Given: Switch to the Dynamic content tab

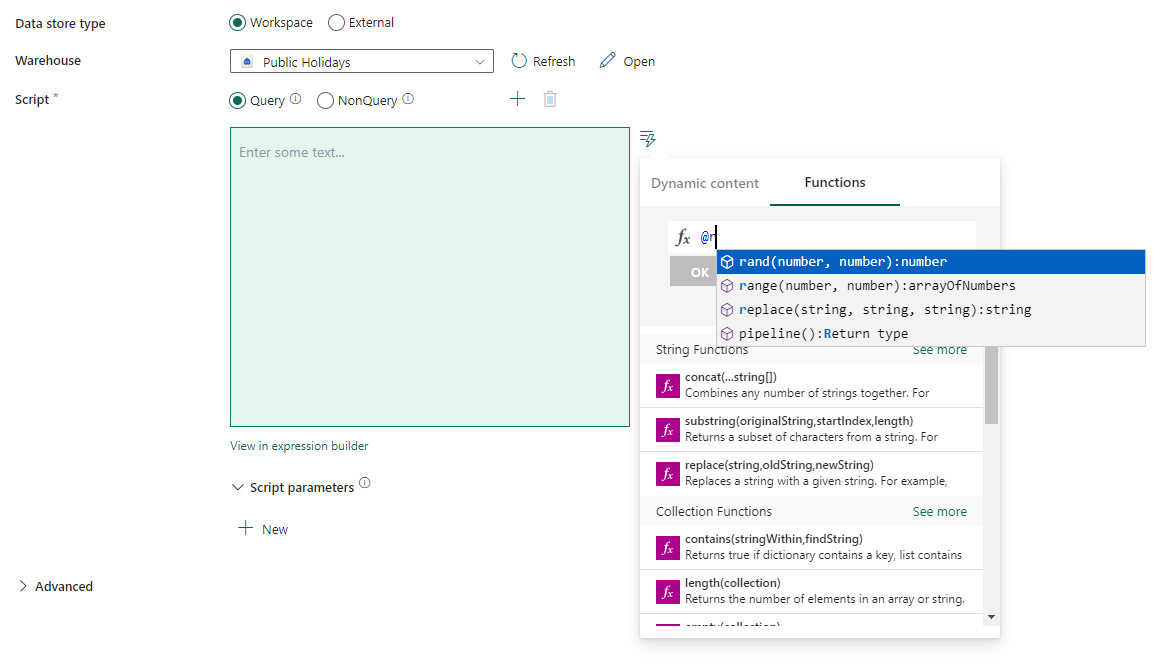Looking at the screenshot, I should click(704, 182).
